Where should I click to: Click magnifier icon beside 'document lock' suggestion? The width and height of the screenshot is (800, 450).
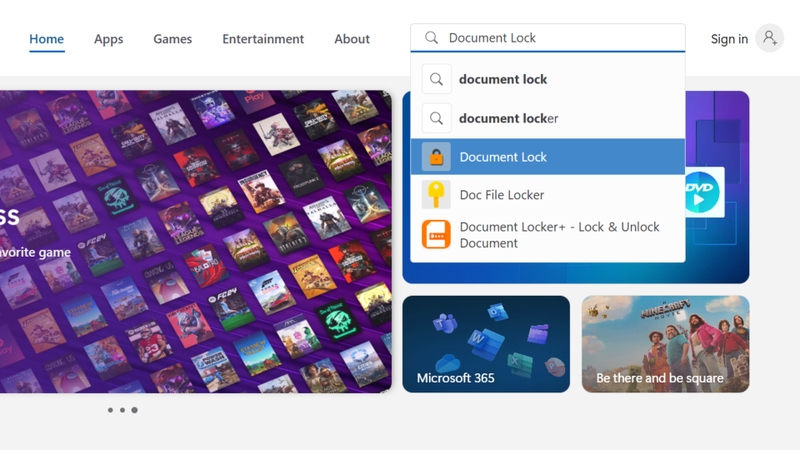436,79
